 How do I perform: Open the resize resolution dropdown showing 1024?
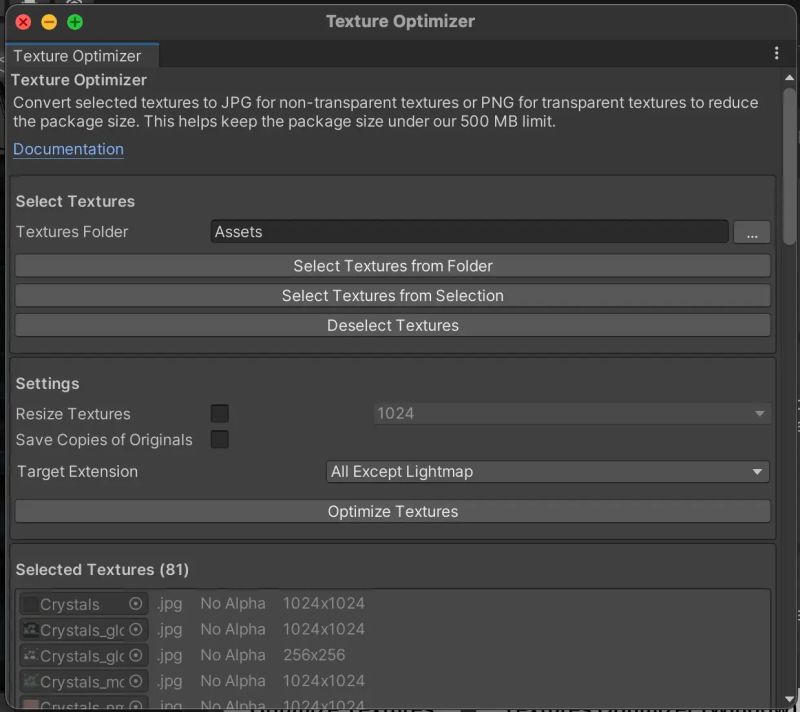572,413
